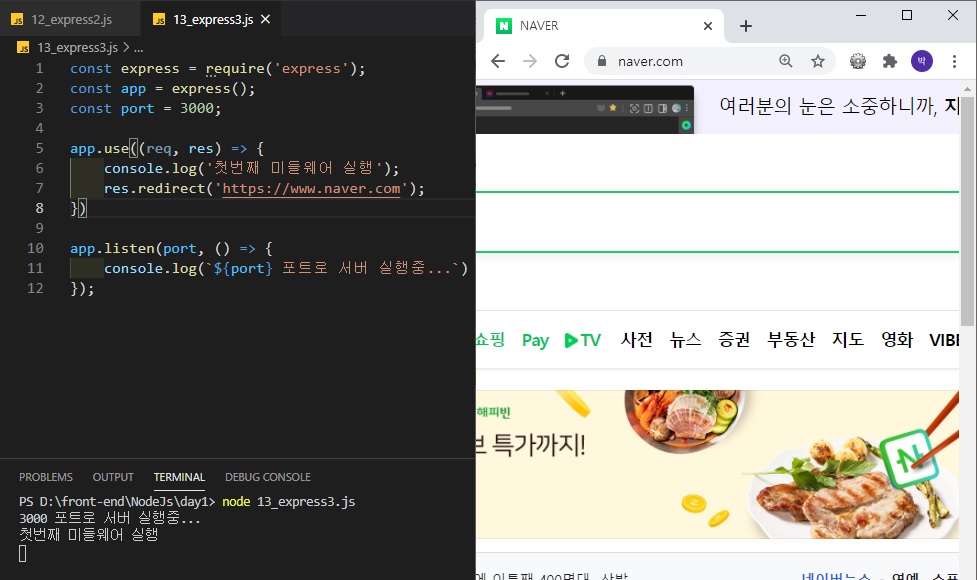Open 부동산 real estate link
This screenshot has height=580, width=977.
point(791,340)
